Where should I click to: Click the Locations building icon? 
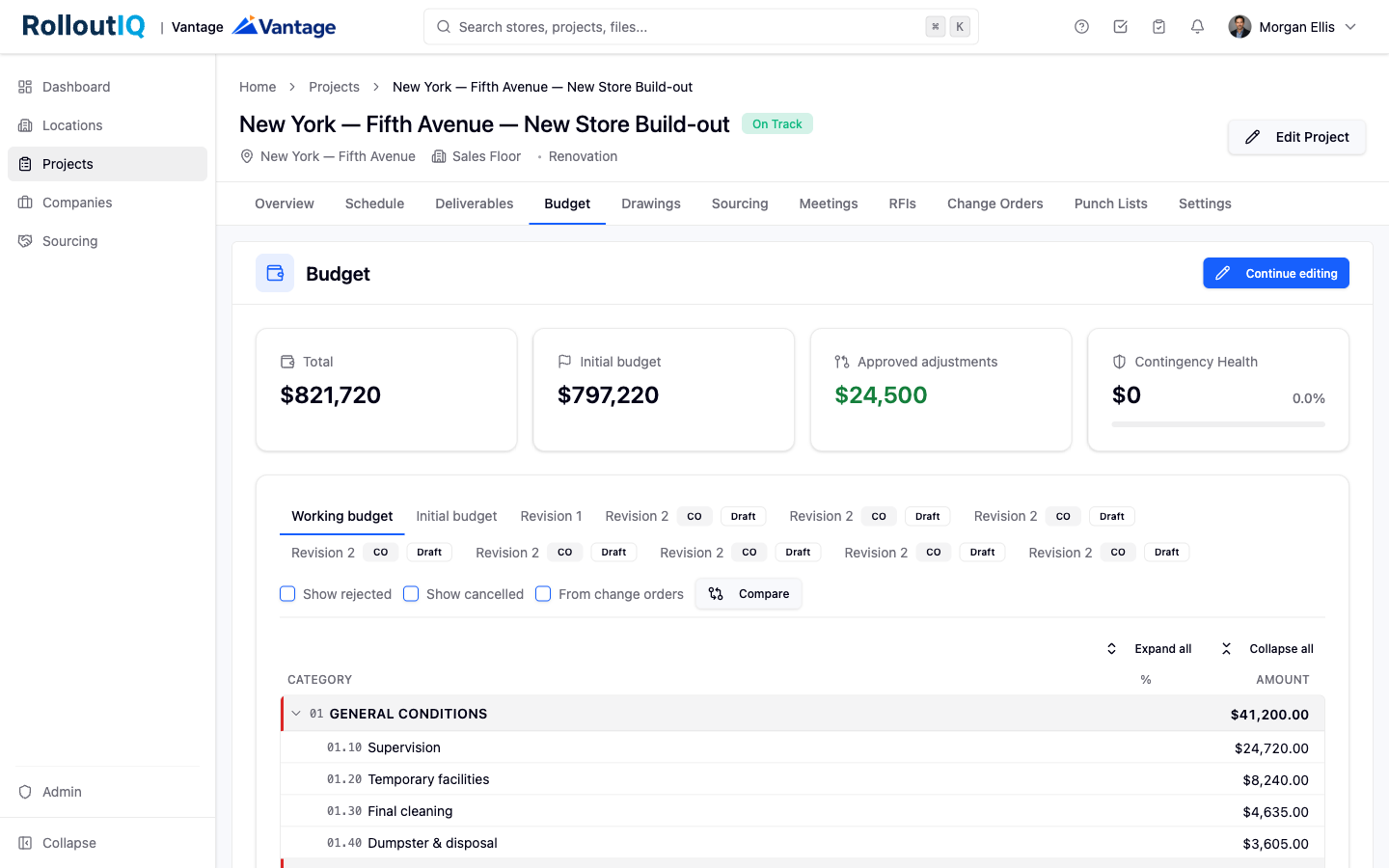[x=25, y=125]
